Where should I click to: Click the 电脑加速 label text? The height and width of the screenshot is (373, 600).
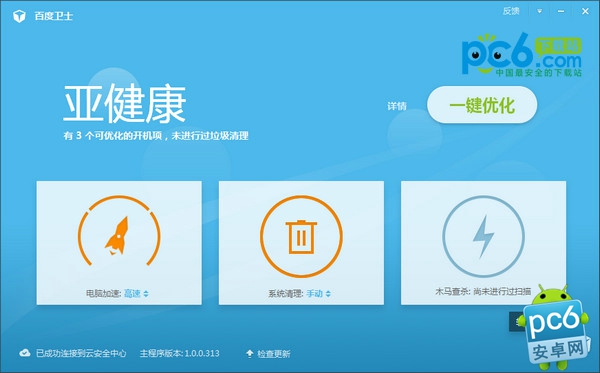[103, 293]
